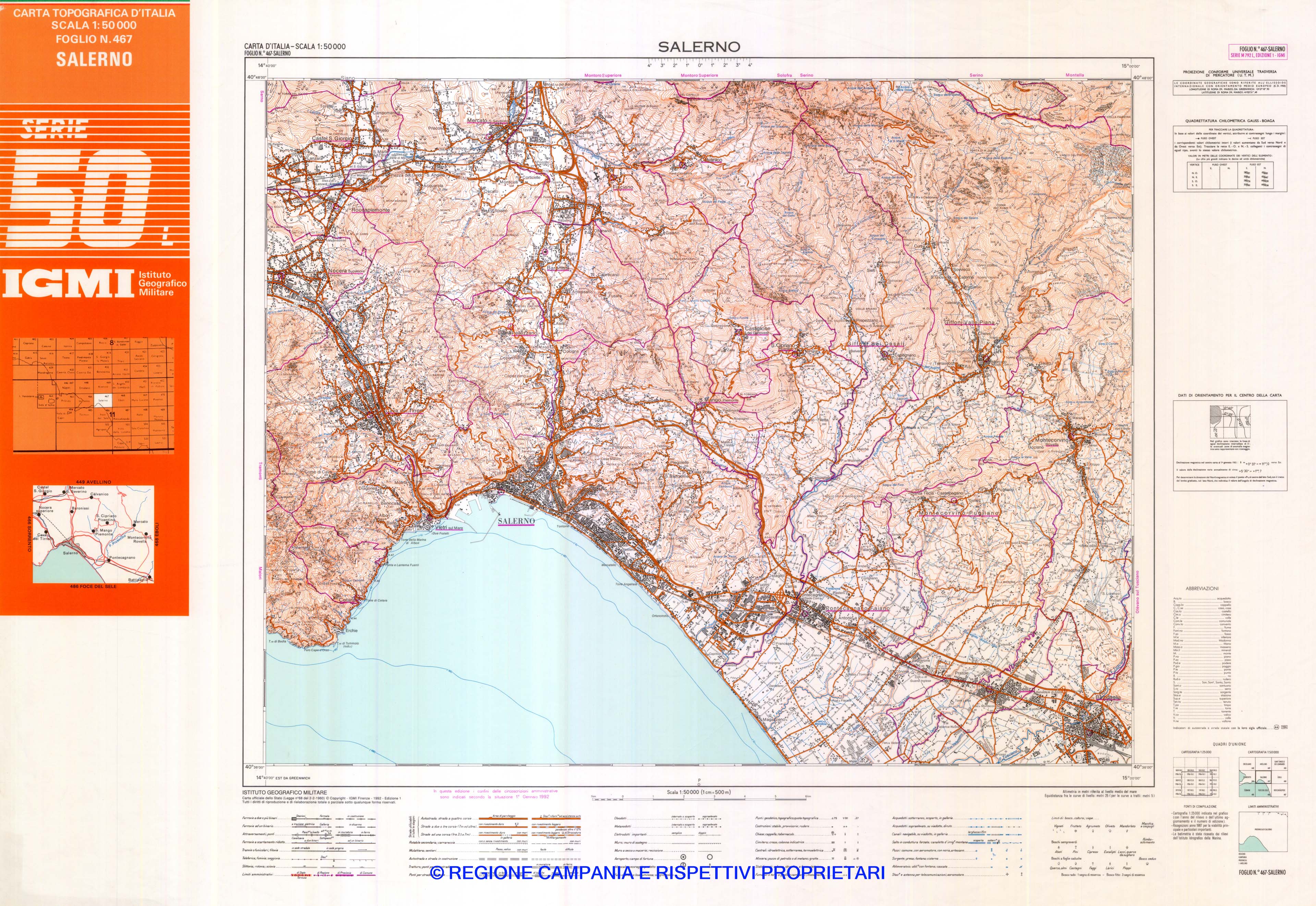Click 'Pontecagnano Faiano' on the main map

[857, 608]
